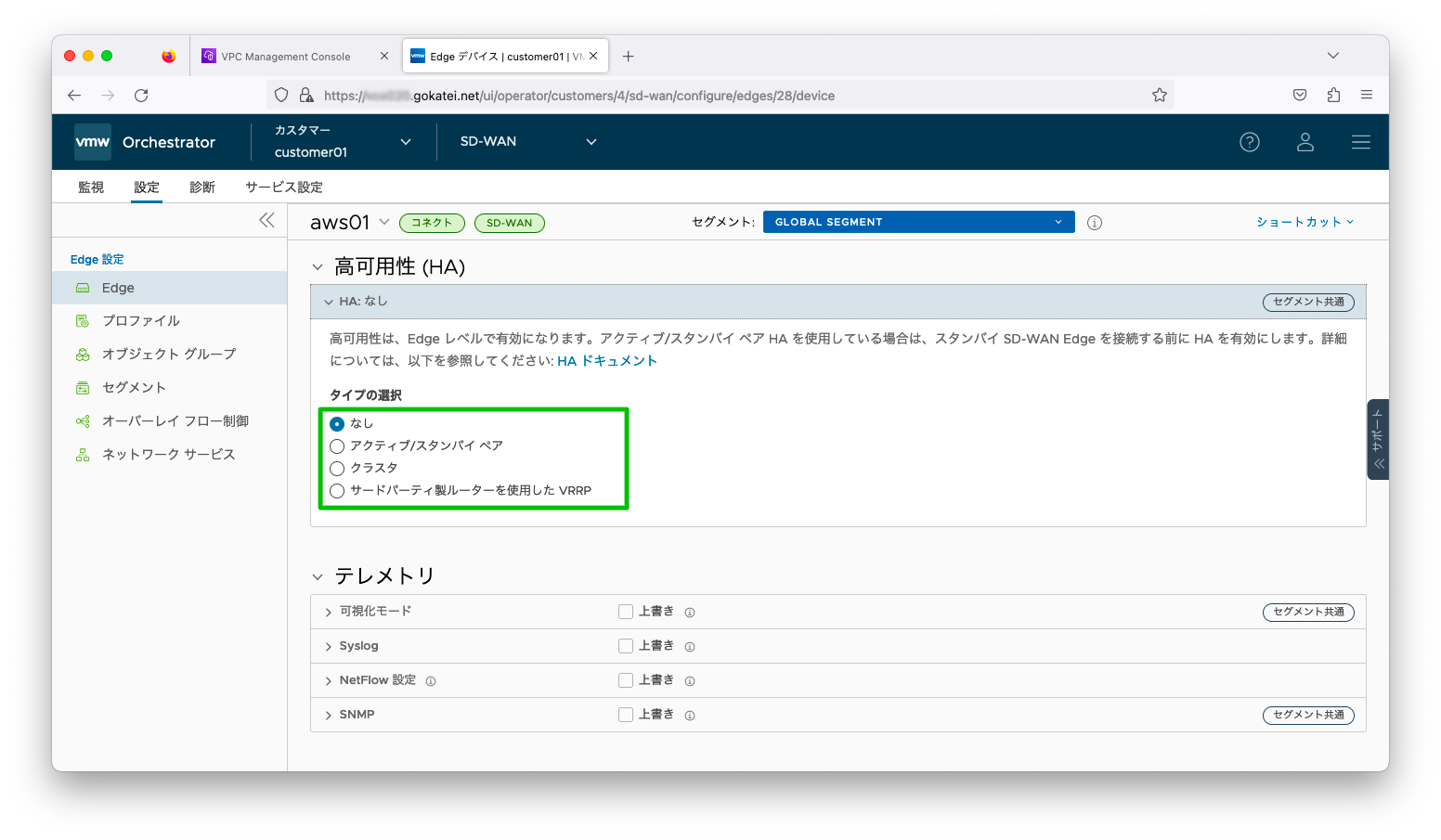Viewport: 1441px width, 840px height.
Task: Open the Orchestrator hamburger menu icon
Action: click(x=1361, y=142)
